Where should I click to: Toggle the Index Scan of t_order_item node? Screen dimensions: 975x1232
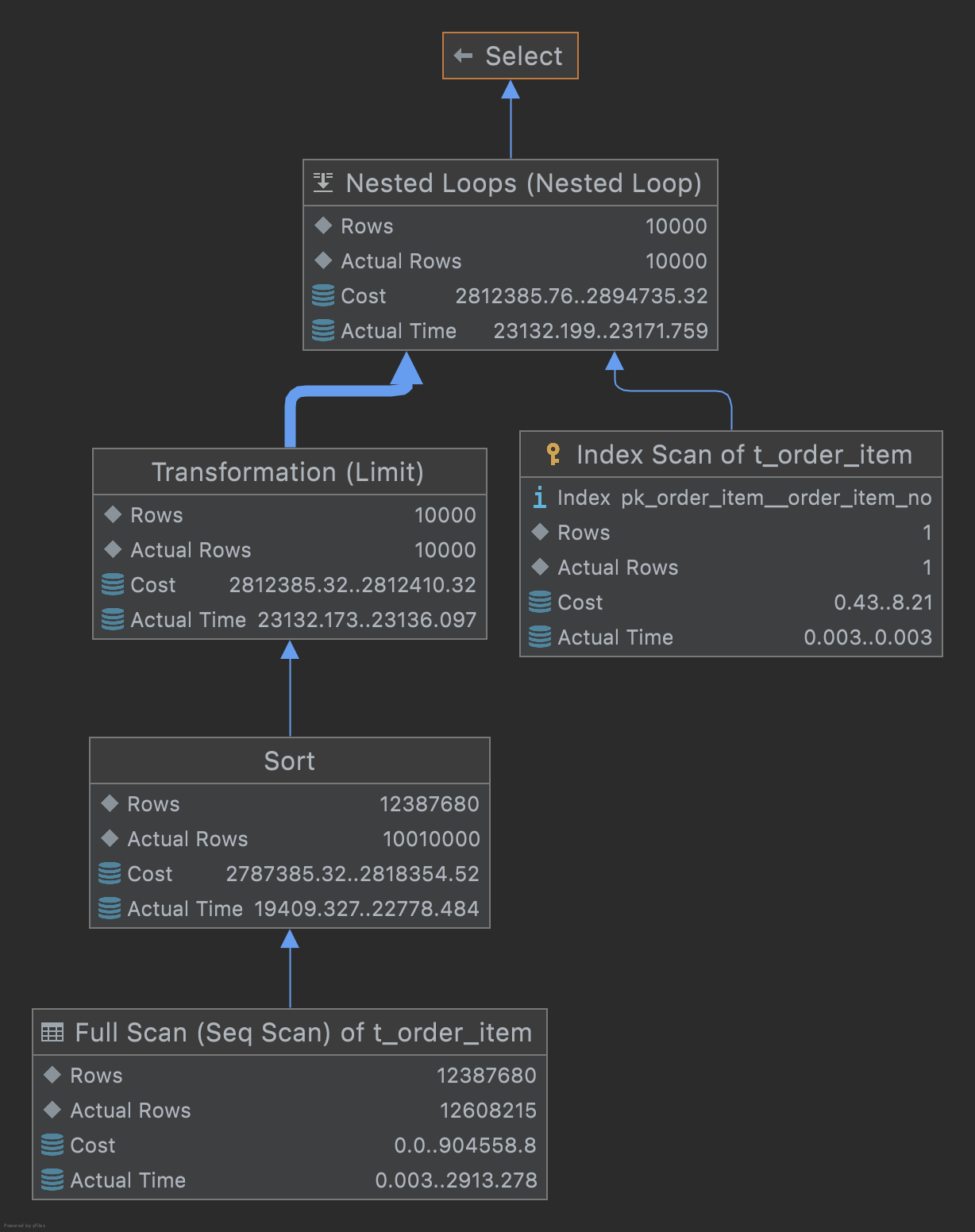(729, 454)
